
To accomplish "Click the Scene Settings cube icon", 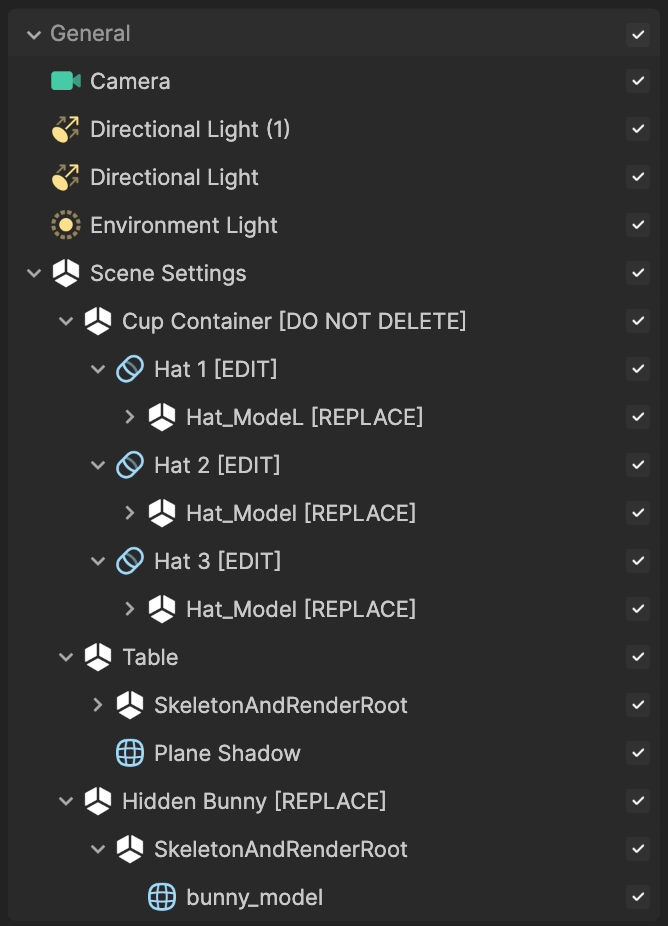I will [66, 273].
